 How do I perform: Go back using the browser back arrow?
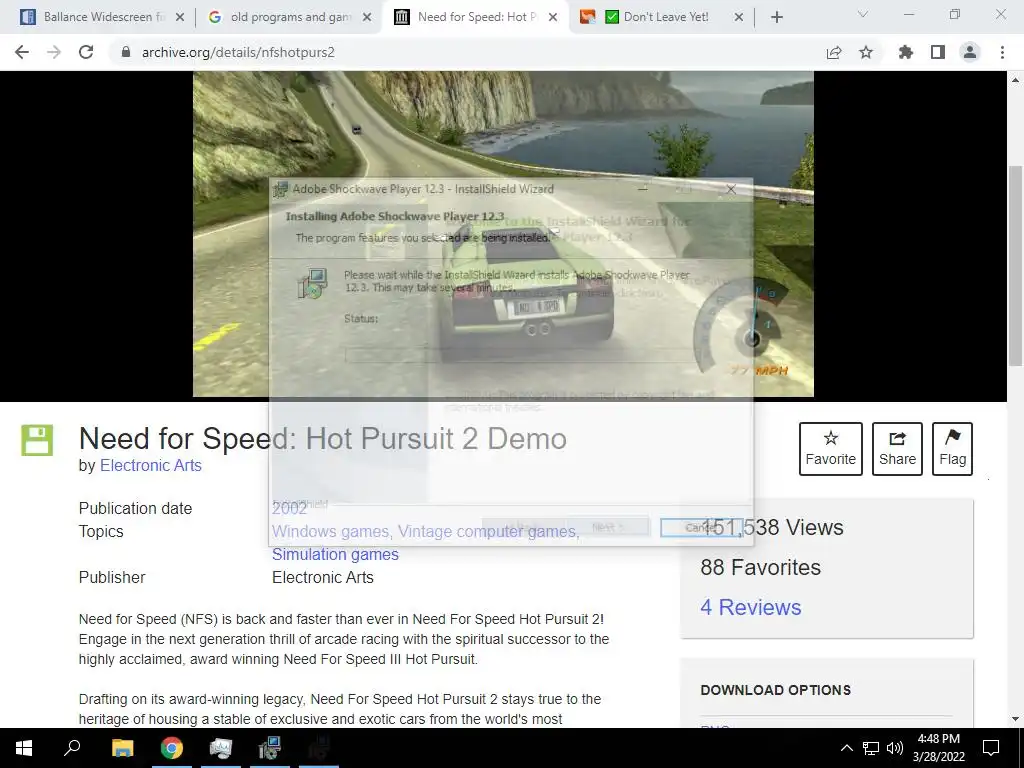(x=22, y=52)
